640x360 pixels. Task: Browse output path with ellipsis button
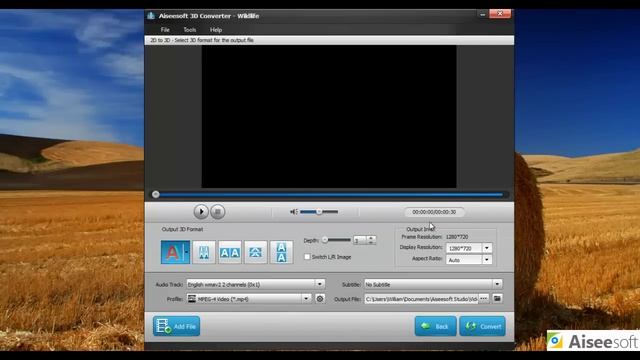pyautogui.click(x=484, y=299)
